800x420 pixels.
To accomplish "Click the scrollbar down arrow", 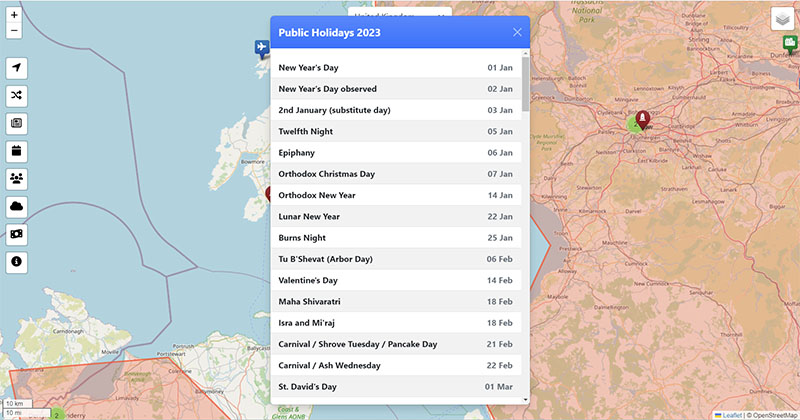I will (525, 400).
